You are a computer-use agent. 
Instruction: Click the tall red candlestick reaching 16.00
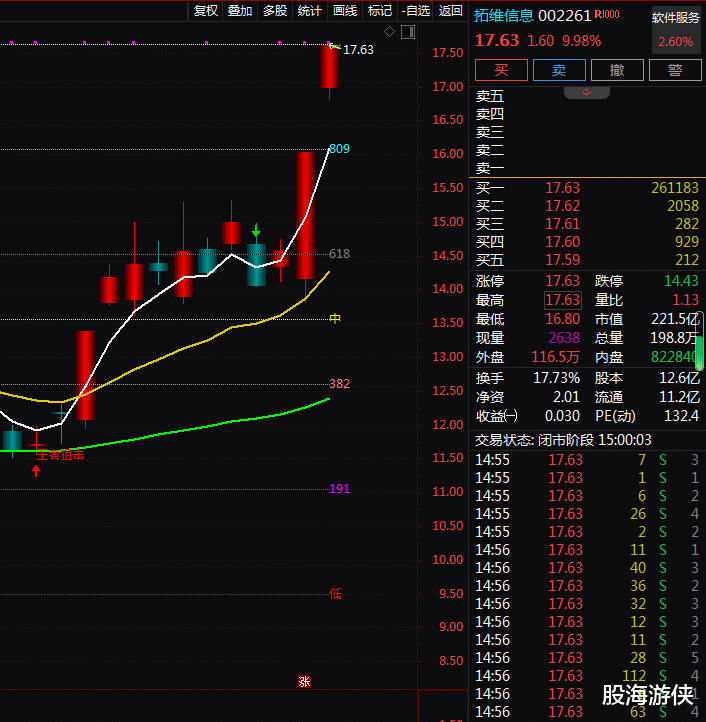[x=305, y=215]
